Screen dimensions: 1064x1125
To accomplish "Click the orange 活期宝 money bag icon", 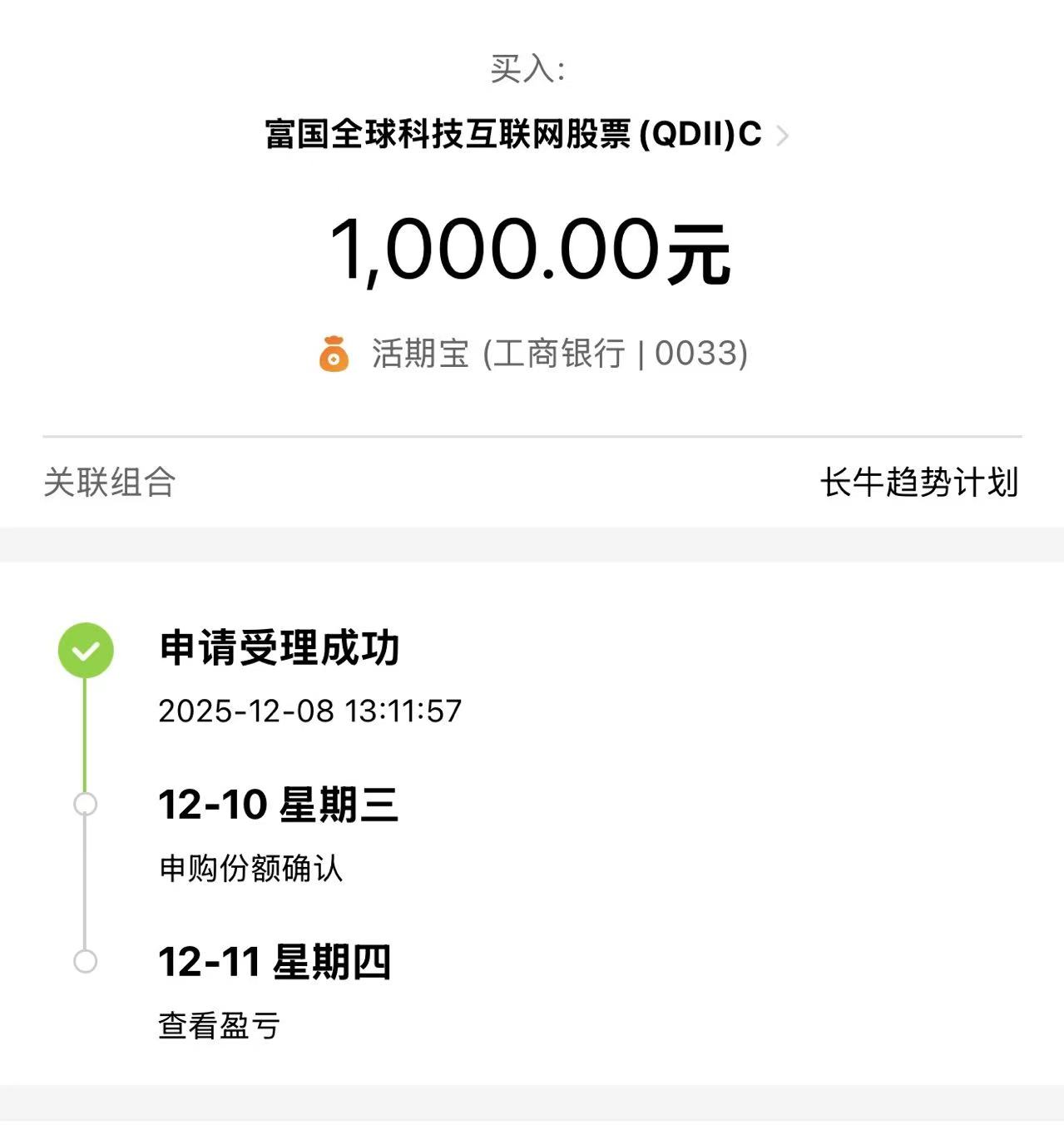I will tap(334, 354).
